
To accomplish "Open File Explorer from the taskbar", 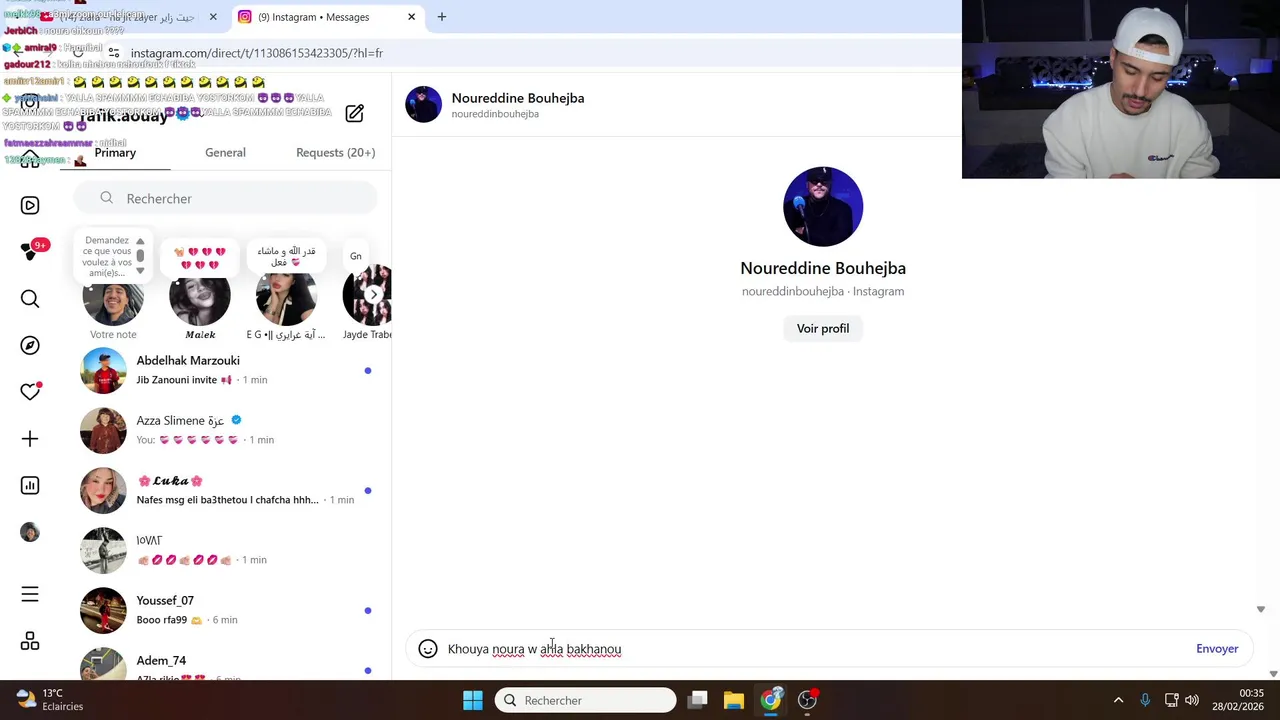I will (733, 700).
